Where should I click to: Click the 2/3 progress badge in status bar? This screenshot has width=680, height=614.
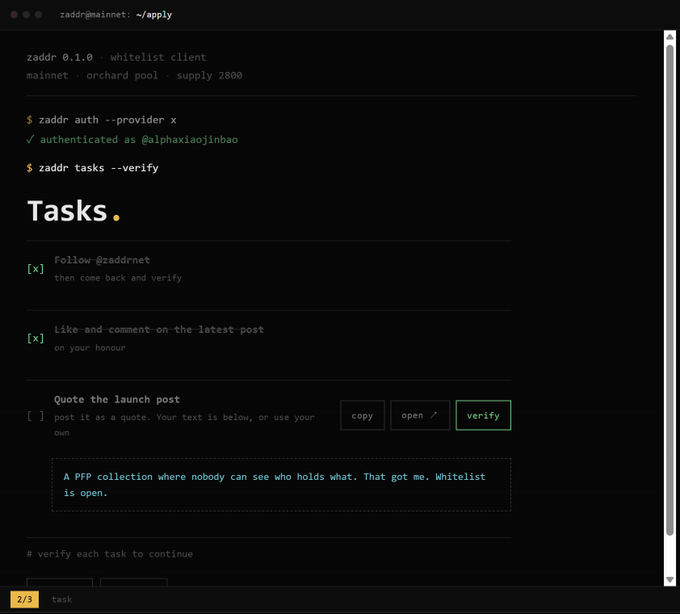tap(24, 599)
